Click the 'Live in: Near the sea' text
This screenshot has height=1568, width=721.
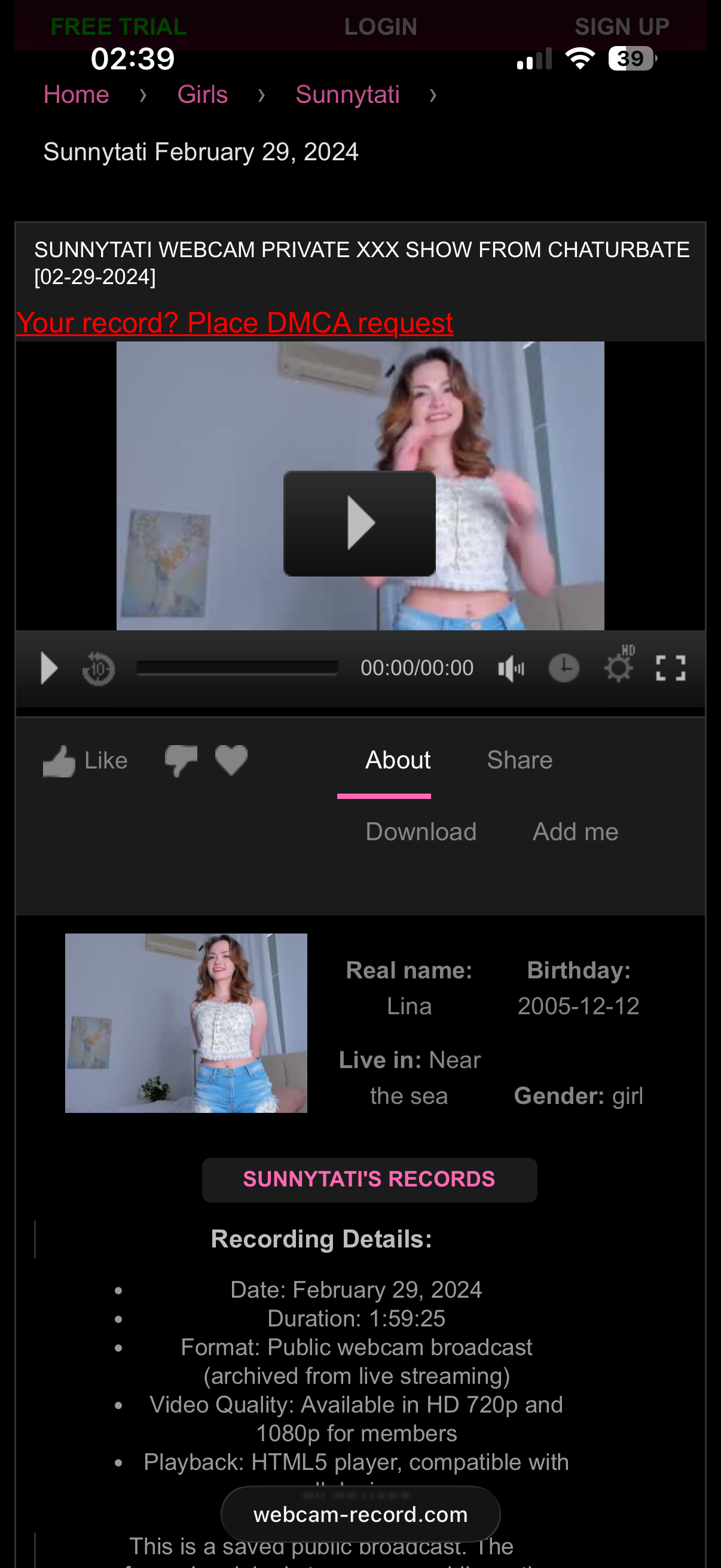pos(410,1078)
